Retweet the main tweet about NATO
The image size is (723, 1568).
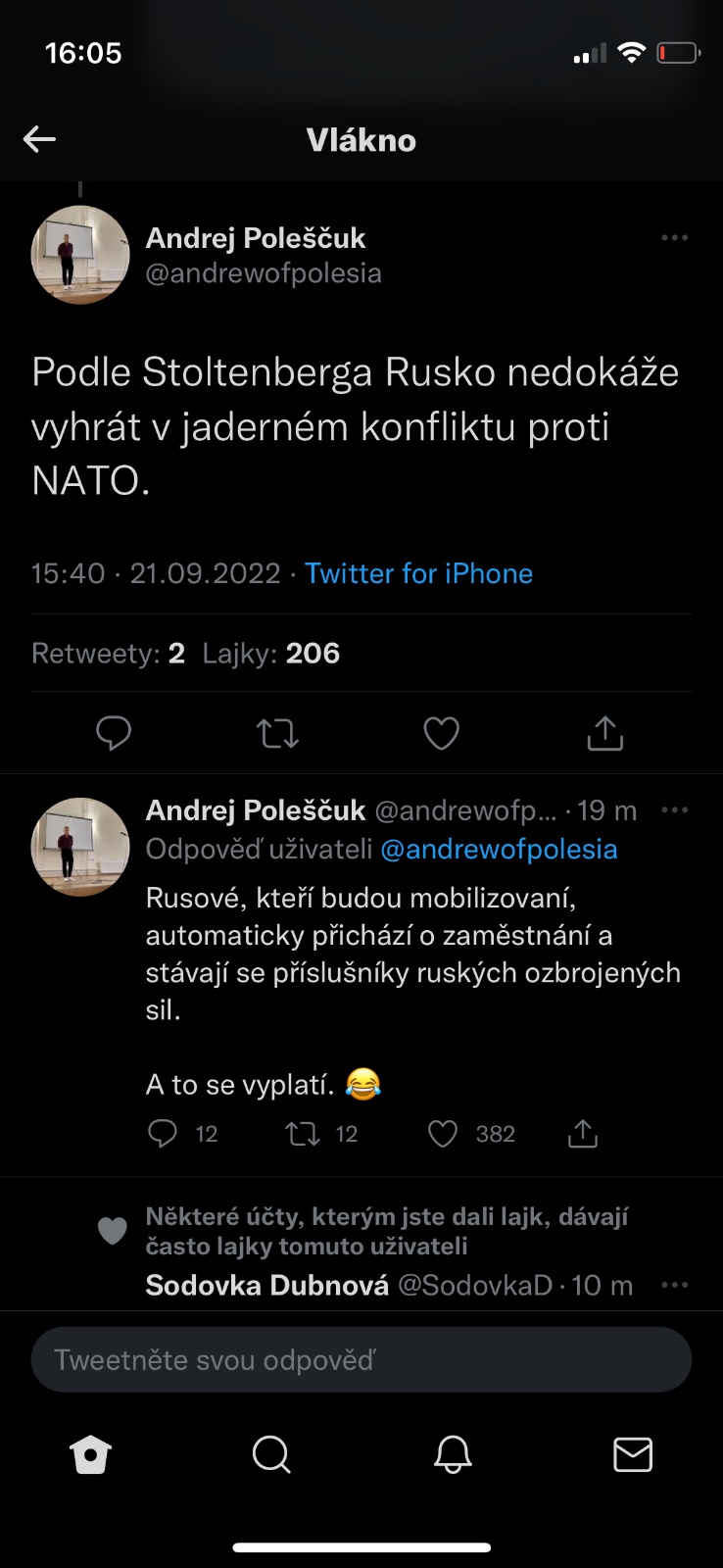tap(277, 733)
